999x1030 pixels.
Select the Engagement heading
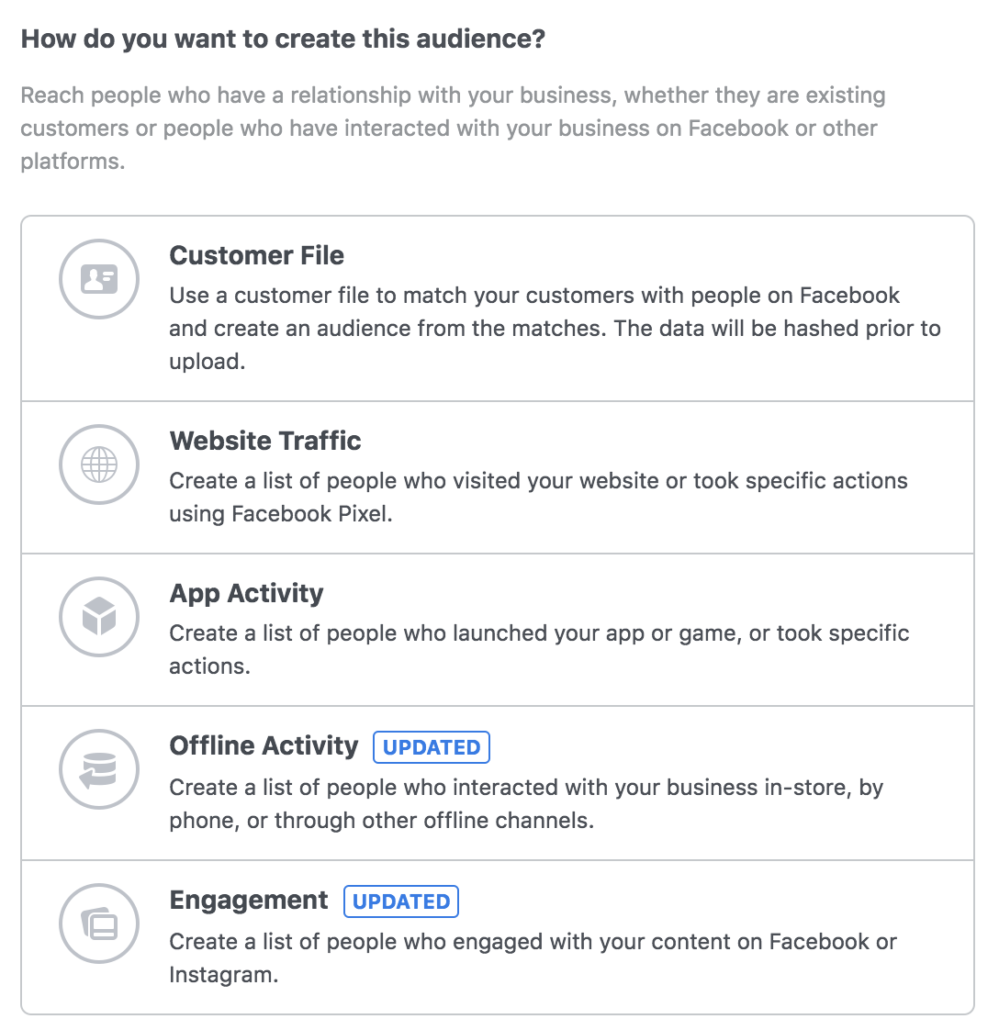coord(249,901)
